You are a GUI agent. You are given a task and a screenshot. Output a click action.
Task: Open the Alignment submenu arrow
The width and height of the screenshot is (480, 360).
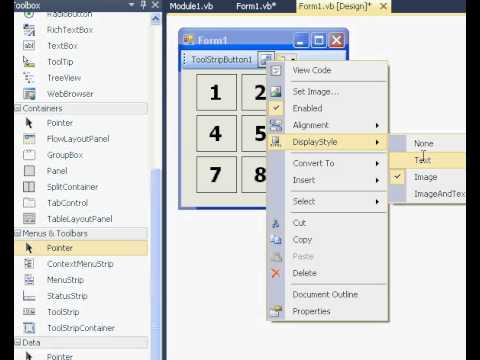[377, 125]
